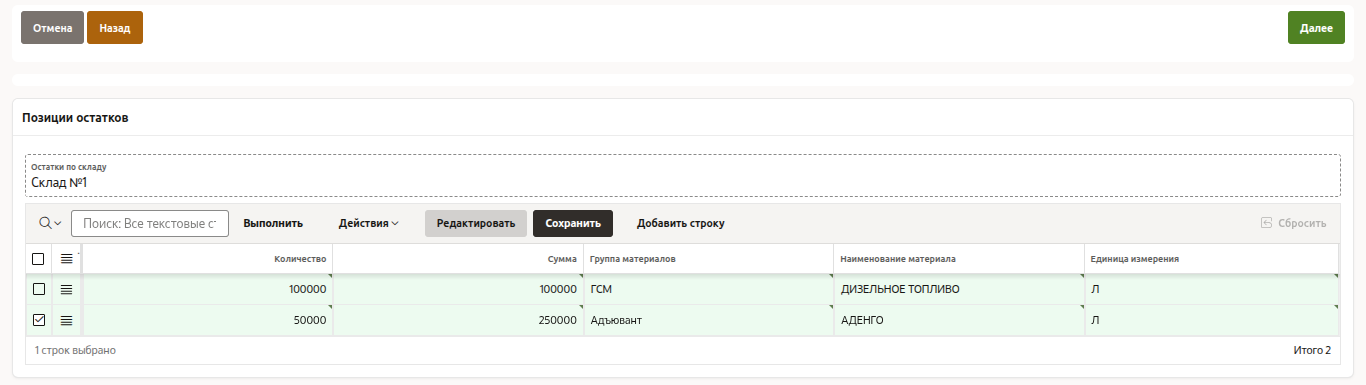This screenshot has width=1366, height=385.
Task: Focus the text search input field
Action: tap(150, 223)
